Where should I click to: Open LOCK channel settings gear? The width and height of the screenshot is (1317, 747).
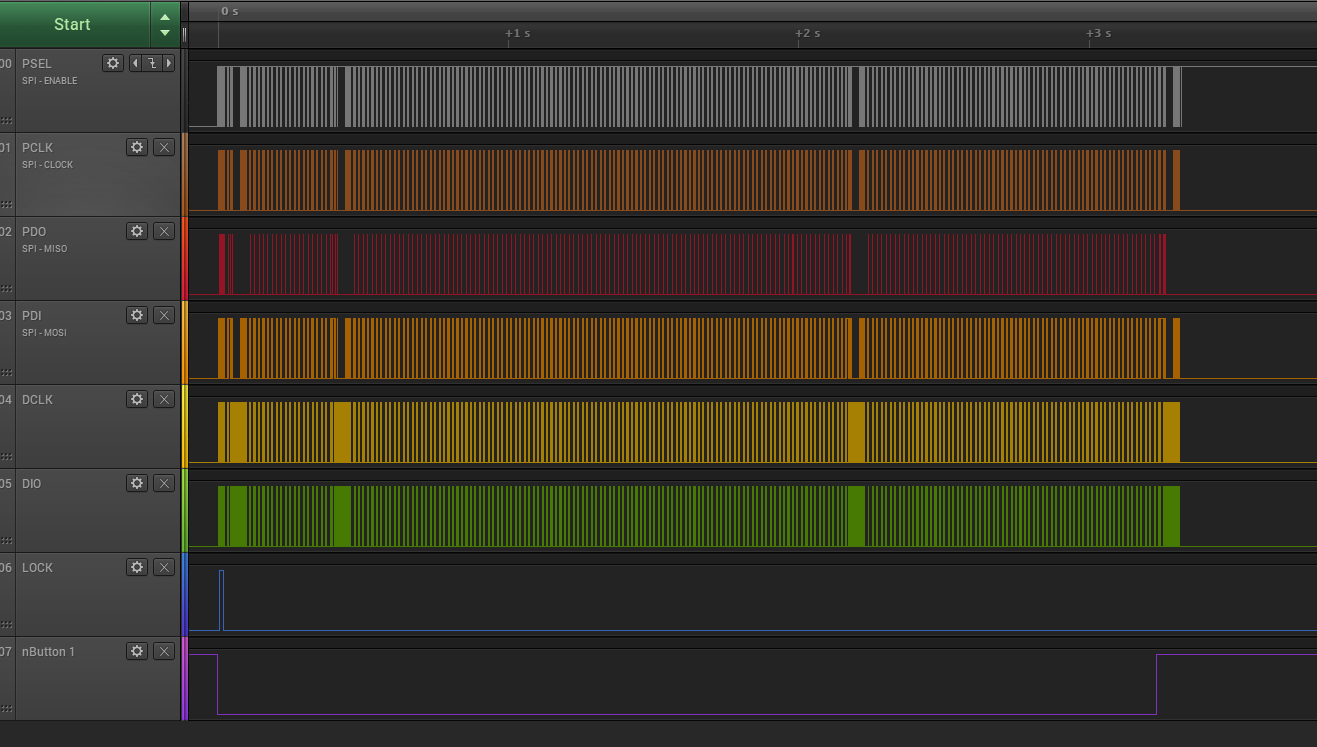click(137, 567)
